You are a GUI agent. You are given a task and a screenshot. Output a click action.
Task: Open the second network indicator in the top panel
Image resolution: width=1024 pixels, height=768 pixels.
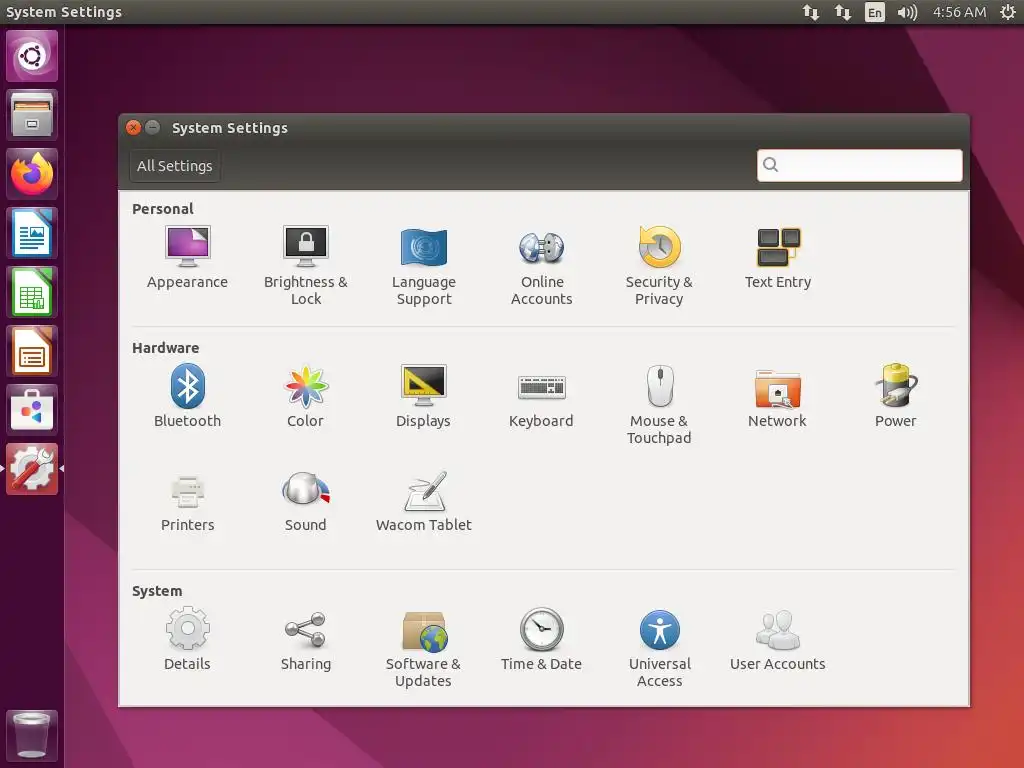pyautogui.click(x=842, y=12)
